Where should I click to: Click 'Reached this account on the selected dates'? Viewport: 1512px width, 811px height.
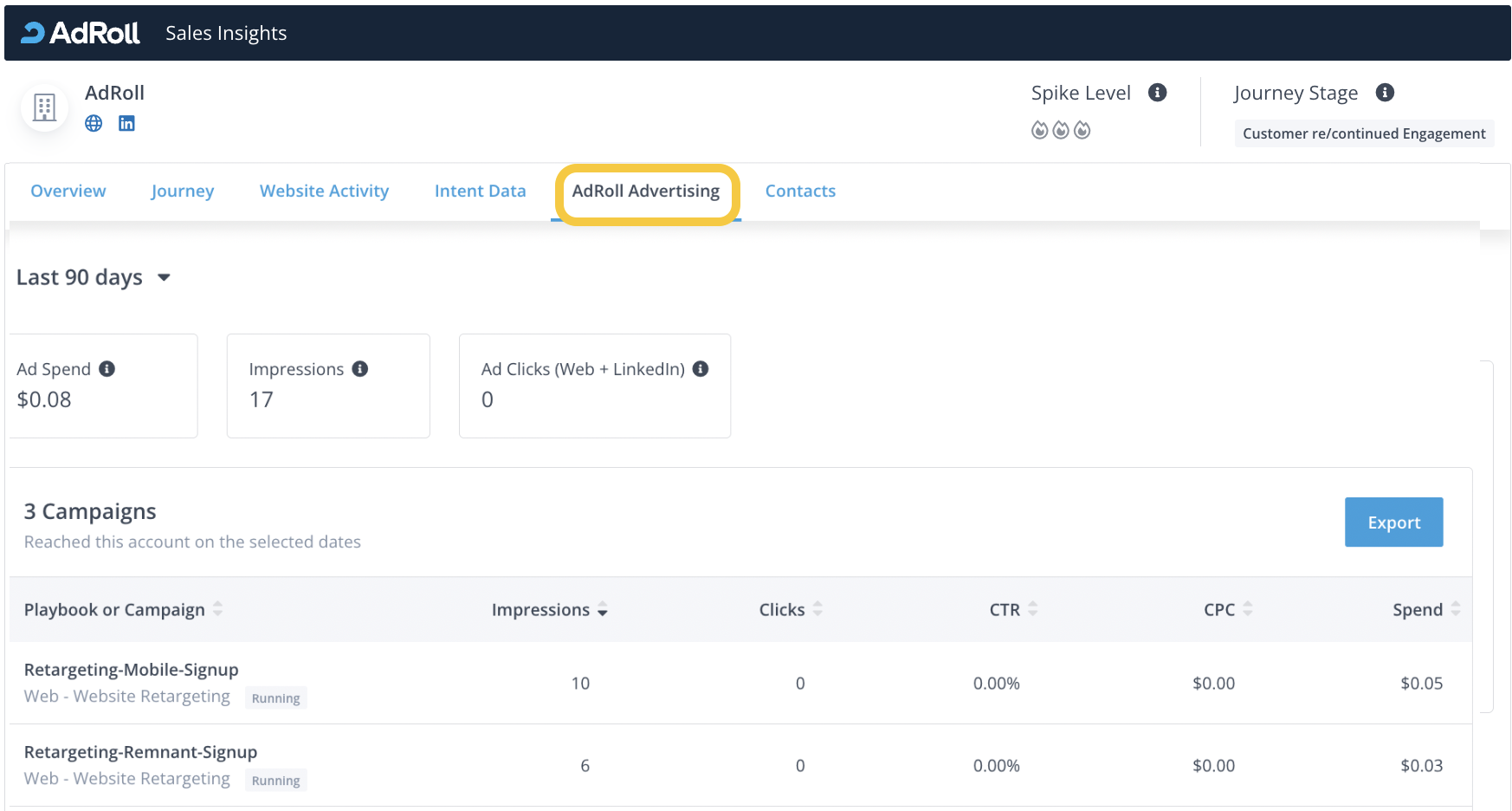click(x=192, y=542)
